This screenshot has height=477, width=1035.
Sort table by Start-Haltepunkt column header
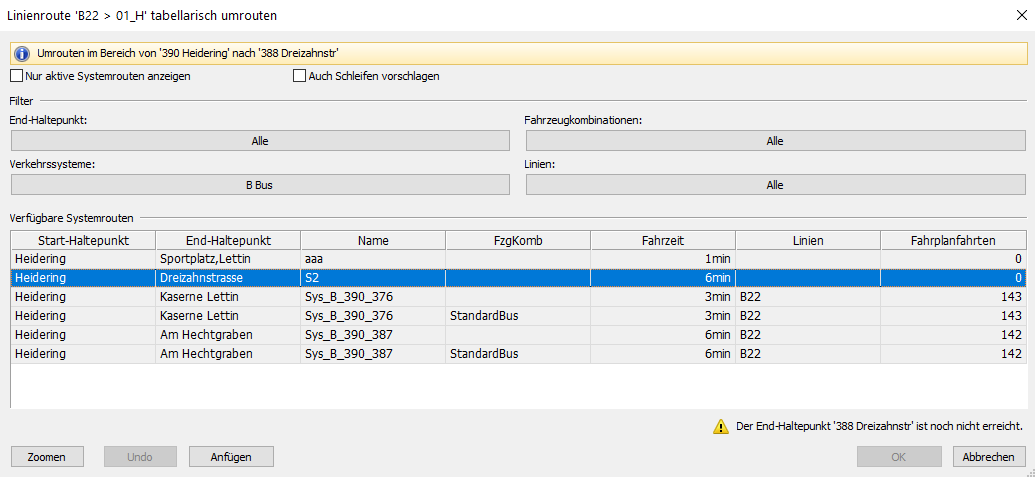(83, 240)
